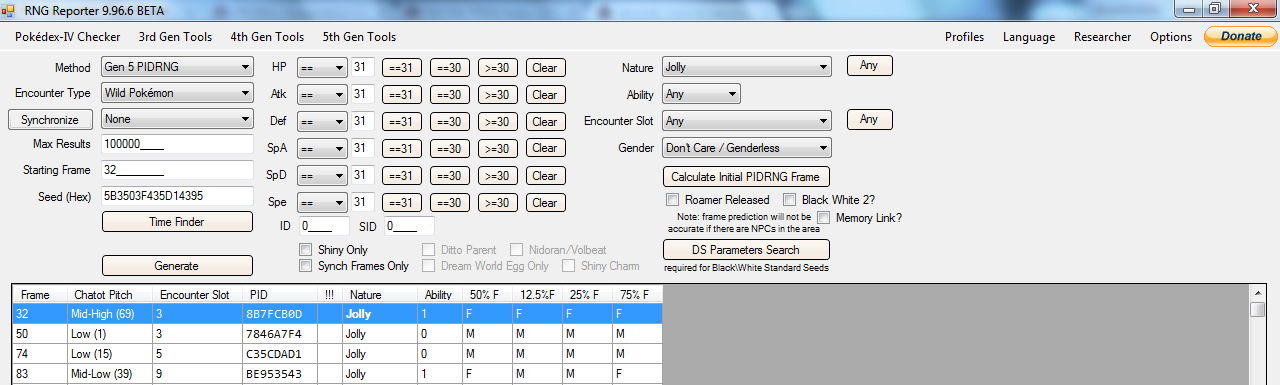The height and width of the screenshot is (385, 1280).
Task: Click the Seed (Hex) input field
Action: pos(177,196)
